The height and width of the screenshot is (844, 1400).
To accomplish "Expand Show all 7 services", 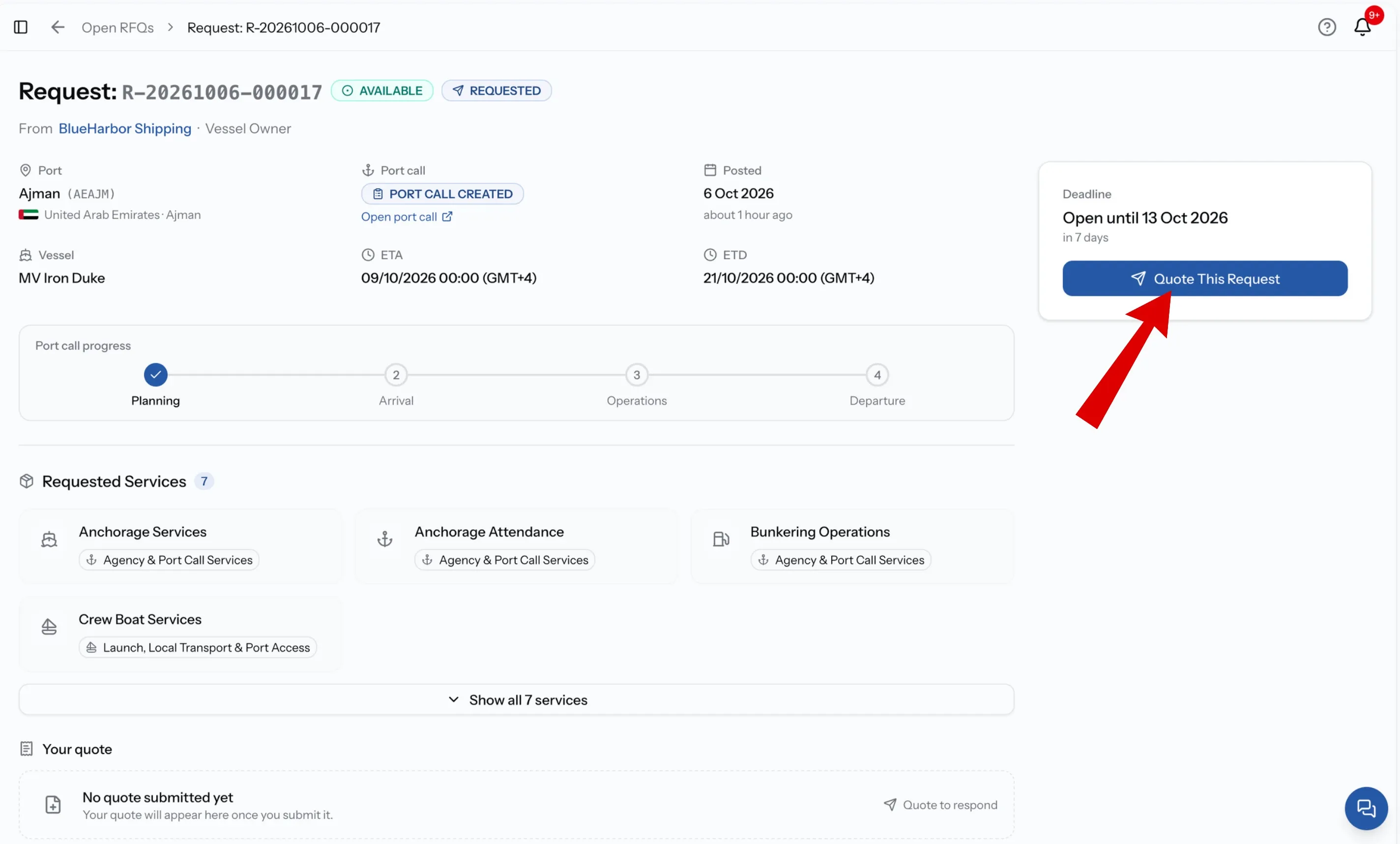I will pyautogui.click(x=517, y=699).
